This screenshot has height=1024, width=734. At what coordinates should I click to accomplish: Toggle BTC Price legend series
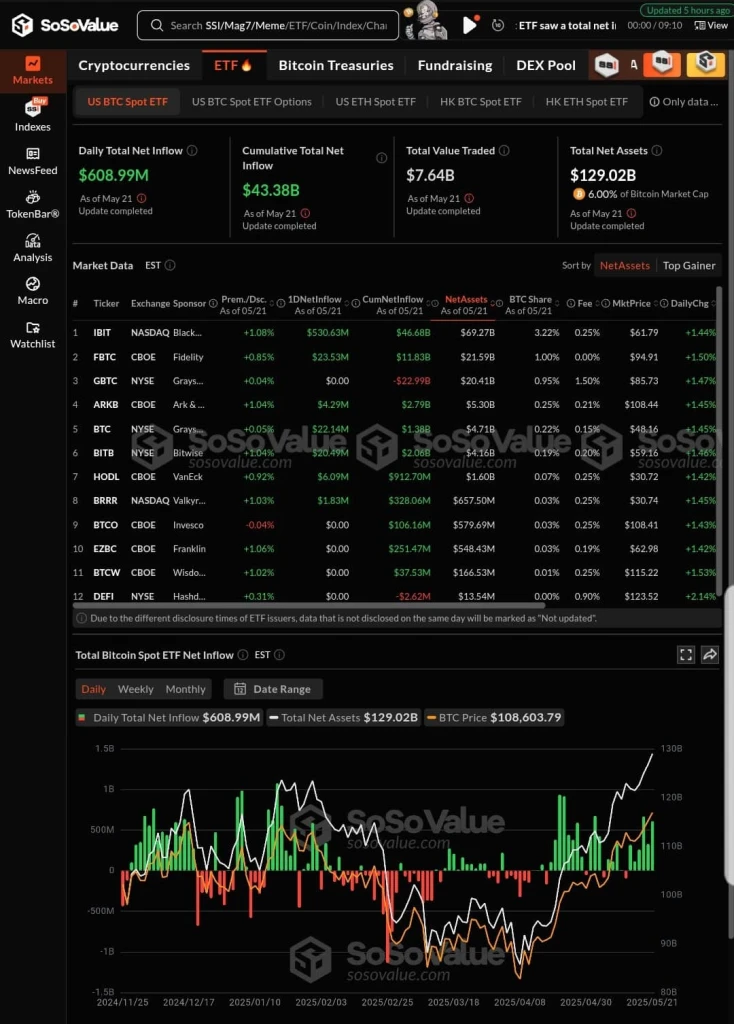pos(494,717)
